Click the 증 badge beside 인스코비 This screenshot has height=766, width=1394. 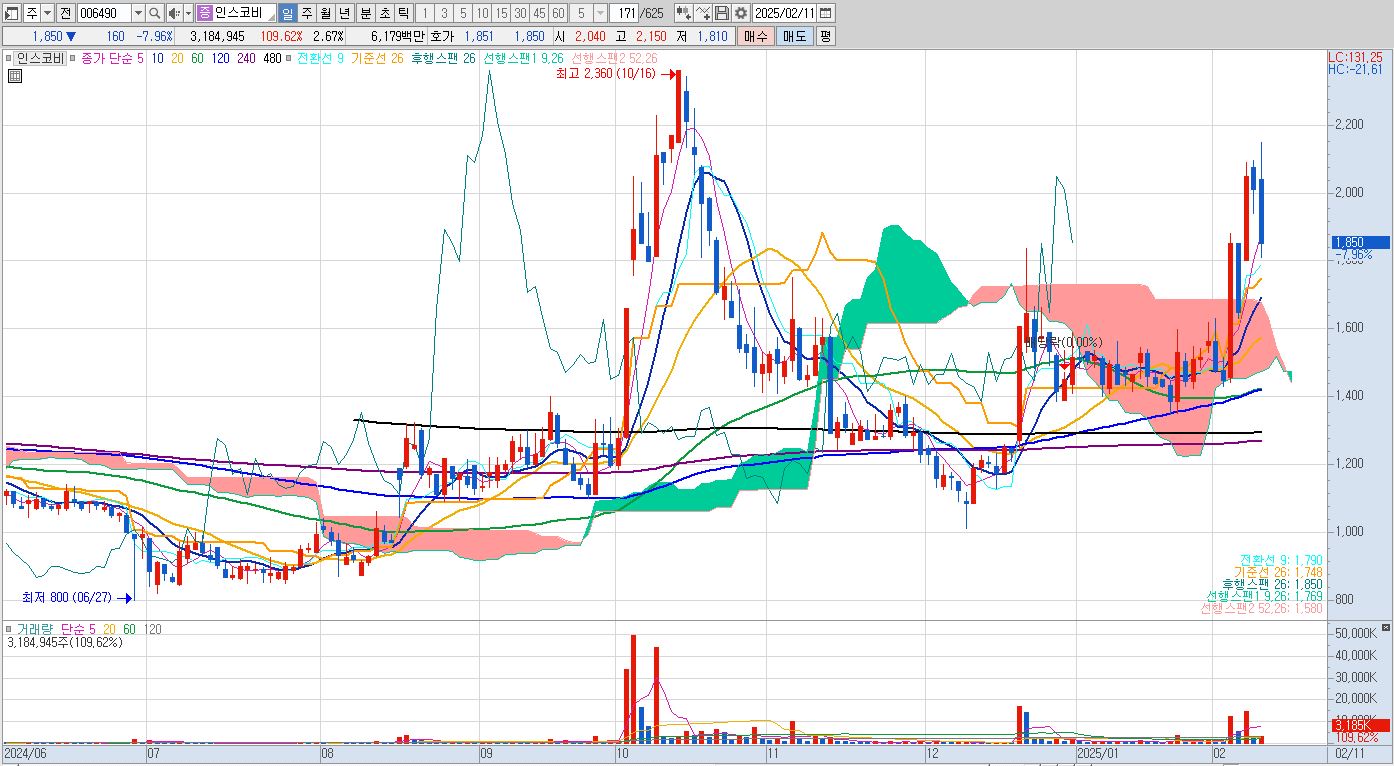click(x=205, y=13)
